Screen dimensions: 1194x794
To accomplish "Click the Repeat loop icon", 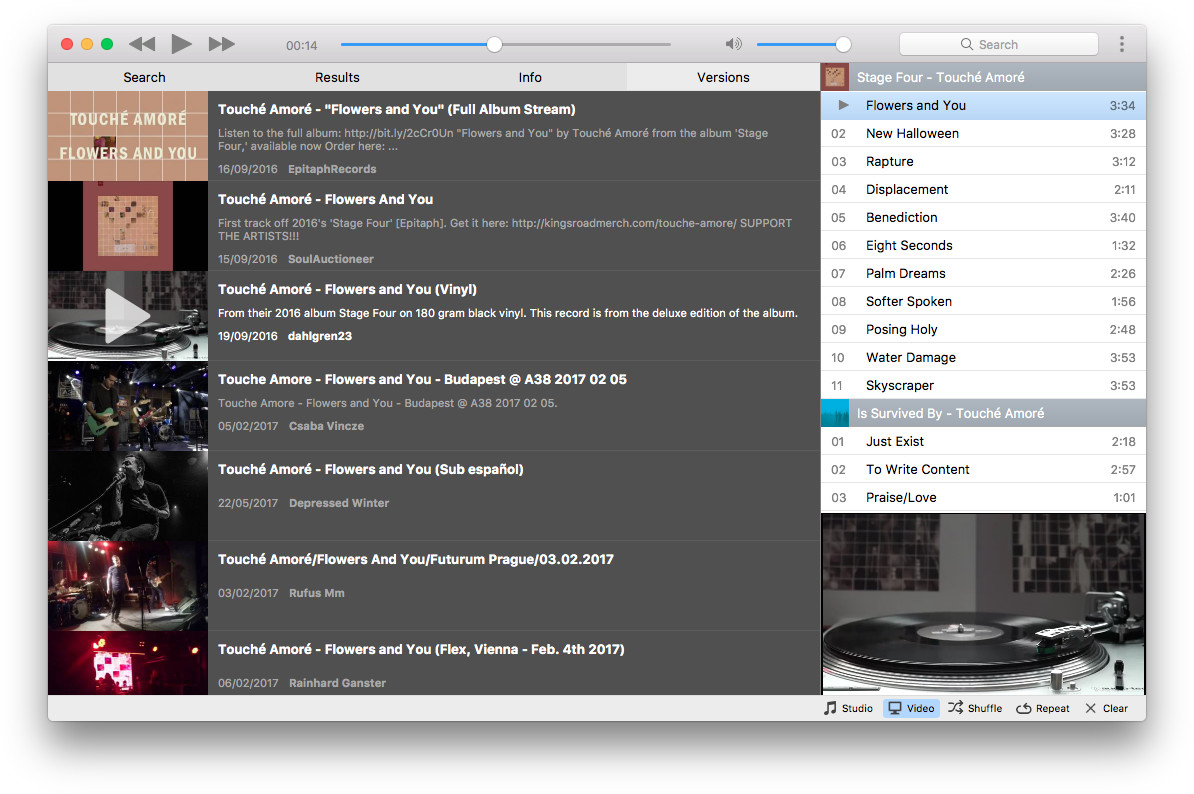I will tap(1023, 708).
